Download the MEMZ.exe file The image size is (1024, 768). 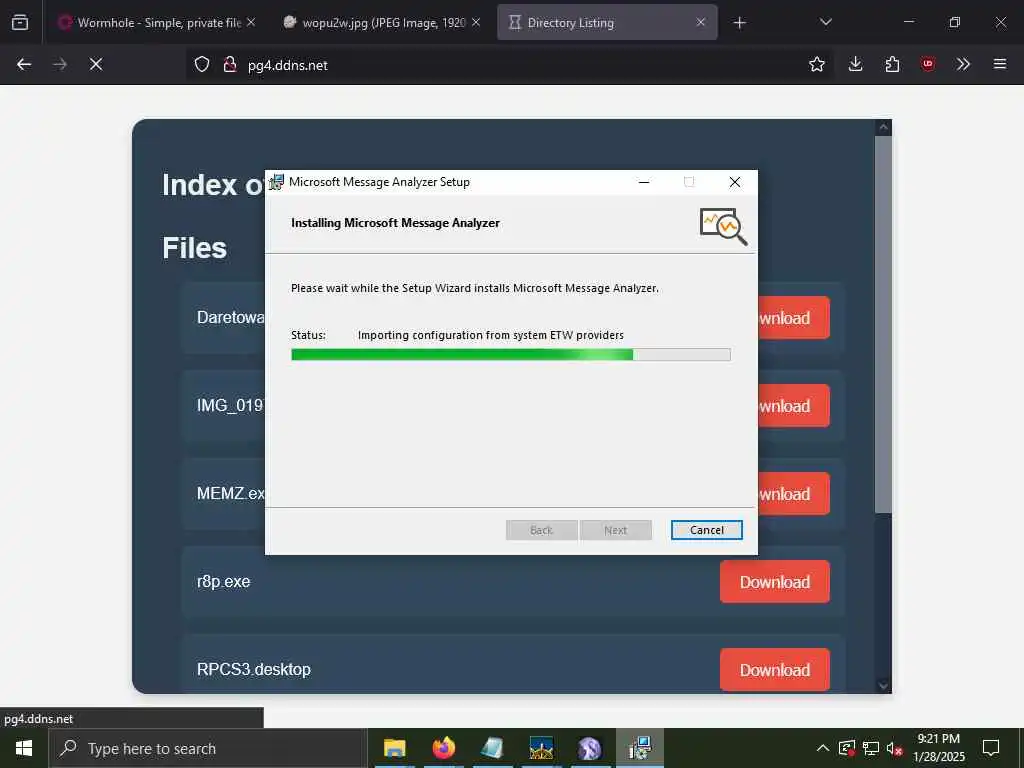793,494
